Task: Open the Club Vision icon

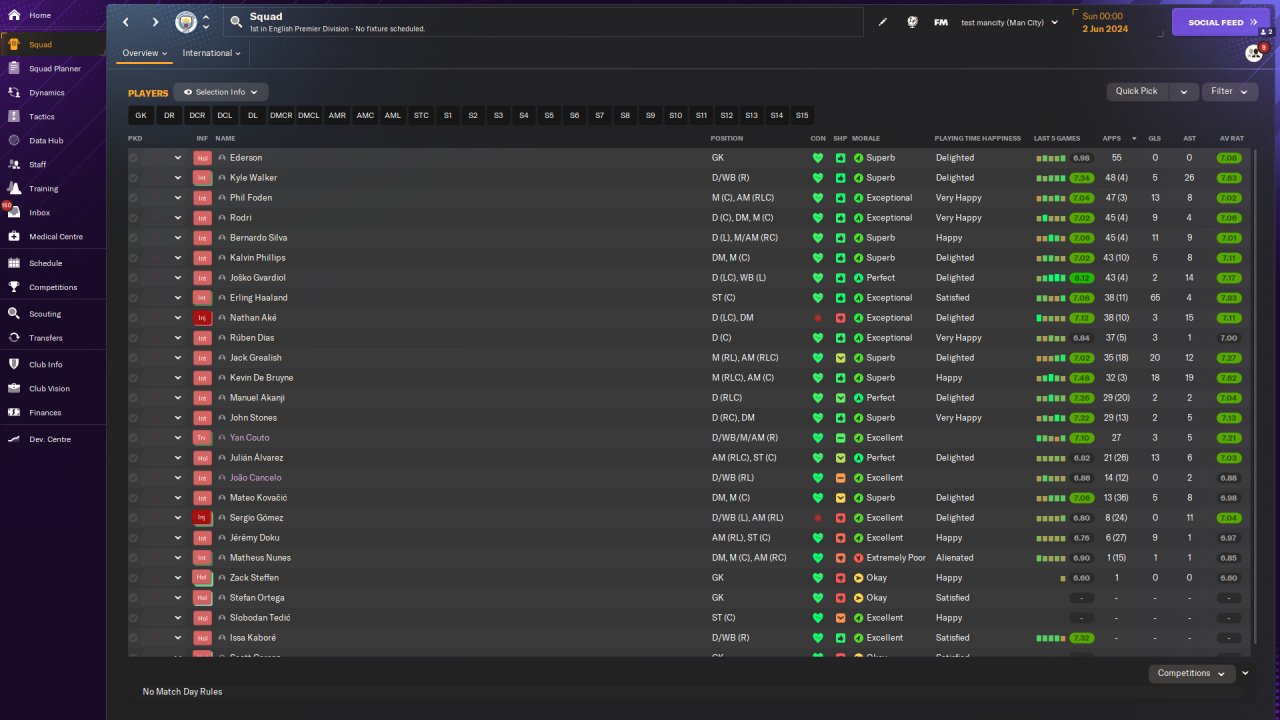Action: click(x=14, y=388)
